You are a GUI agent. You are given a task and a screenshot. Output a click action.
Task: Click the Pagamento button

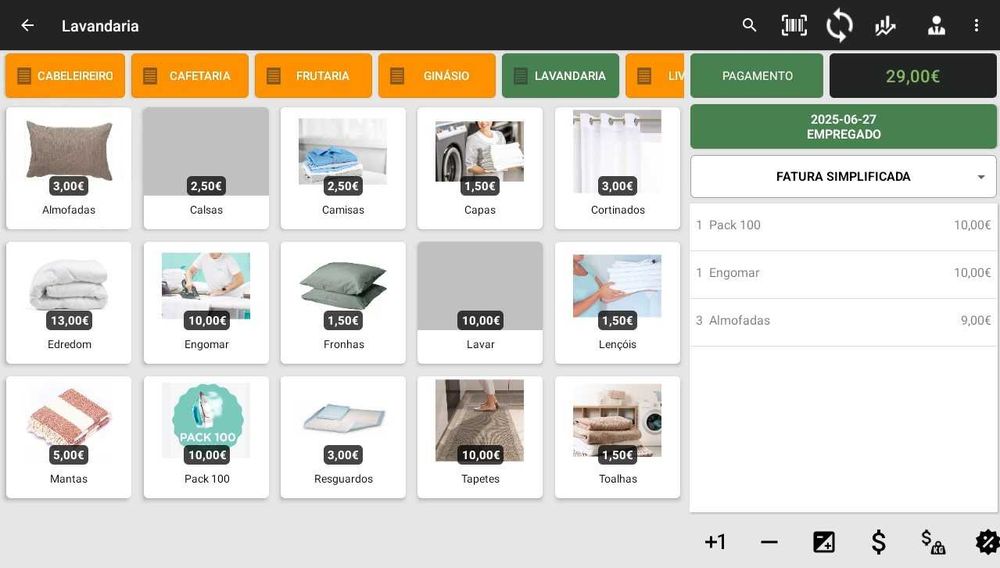pyautogui.click(x=757, y=76)
